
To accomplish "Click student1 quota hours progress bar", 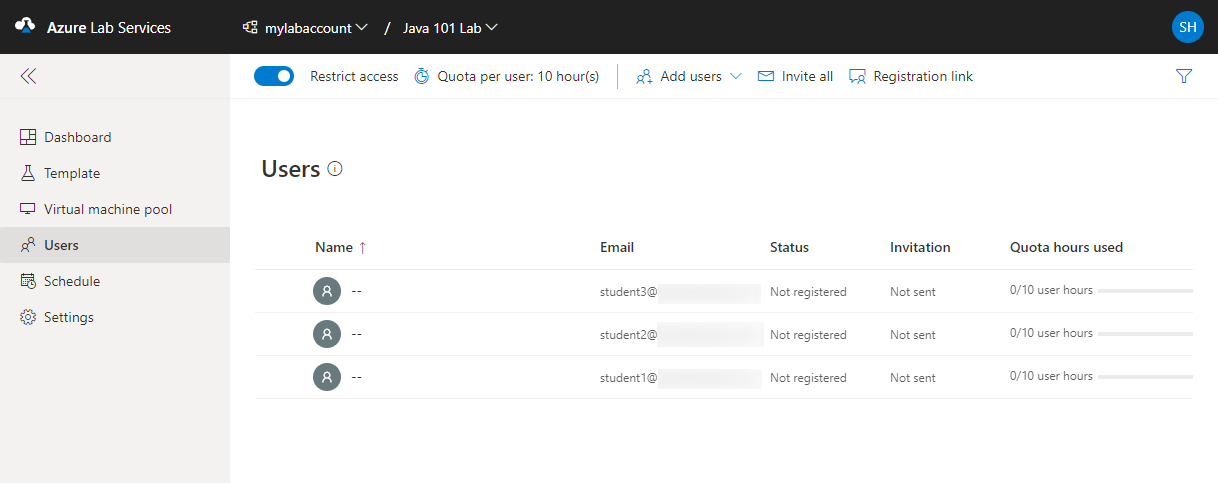I will (x=1145, y=377).
